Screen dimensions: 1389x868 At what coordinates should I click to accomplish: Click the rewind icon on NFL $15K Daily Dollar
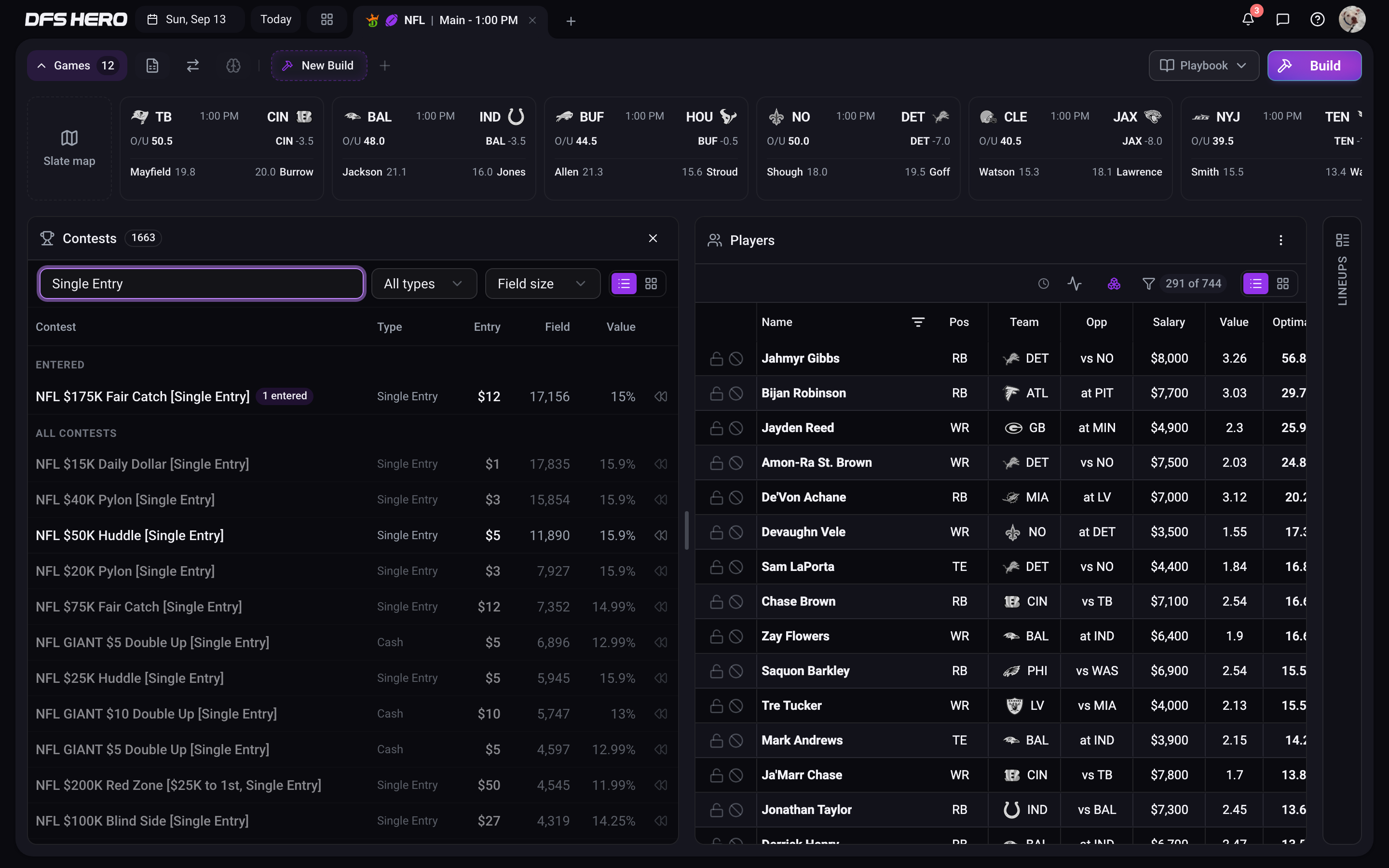(x=661, y=464)
